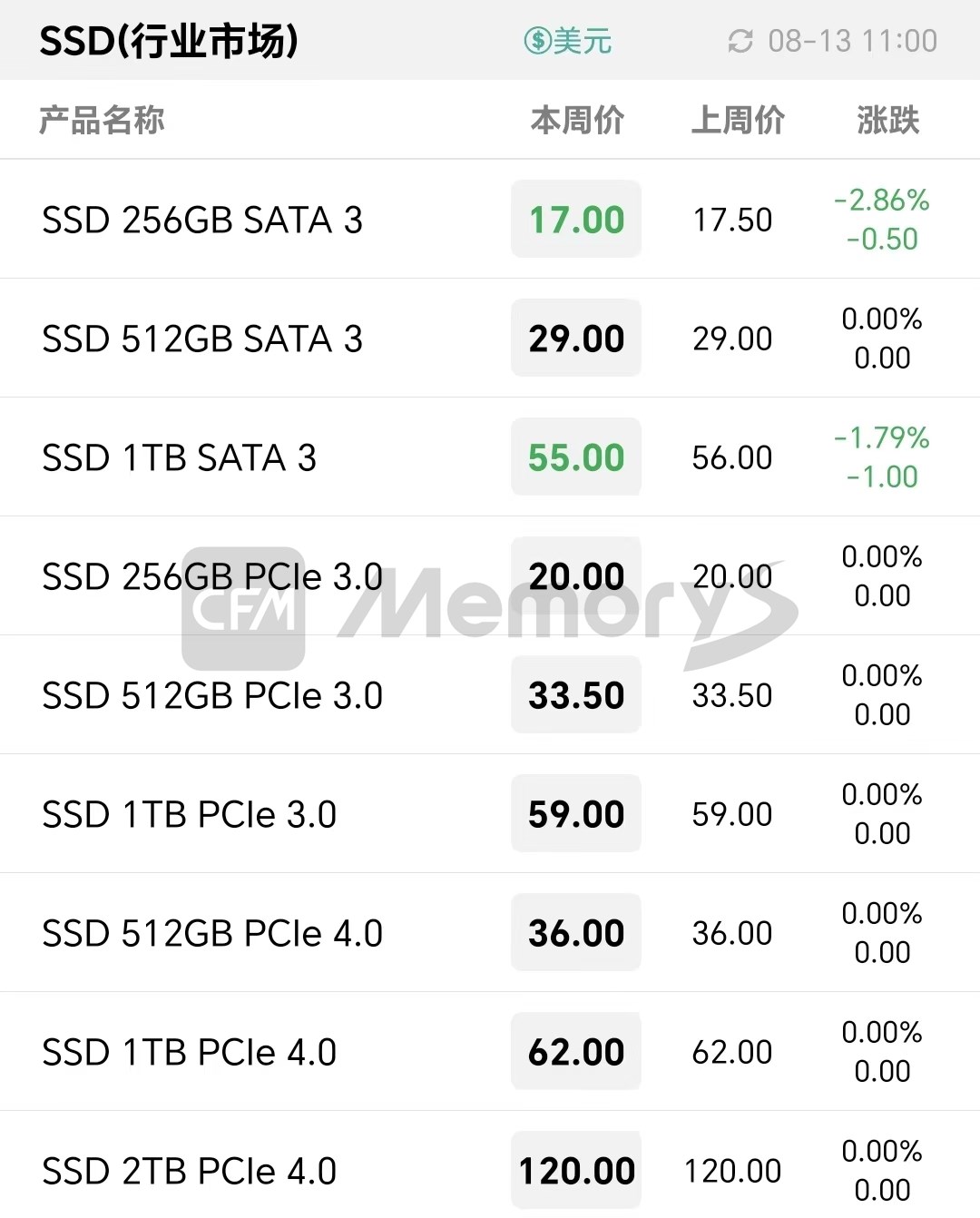
Task: Tap the 36.00 current price badge
Action: pyautogui.click(x=576, y=933)
